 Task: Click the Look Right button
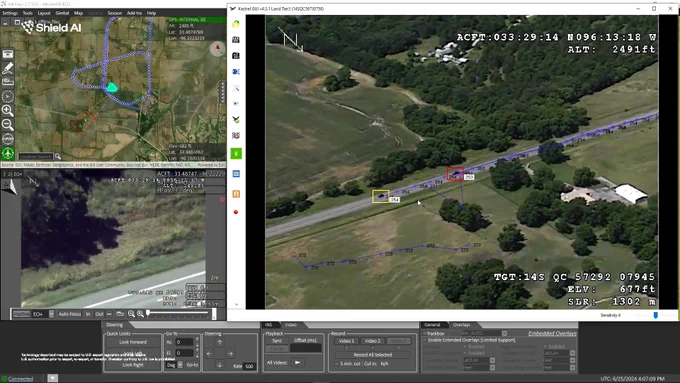(x=133, y=365)
